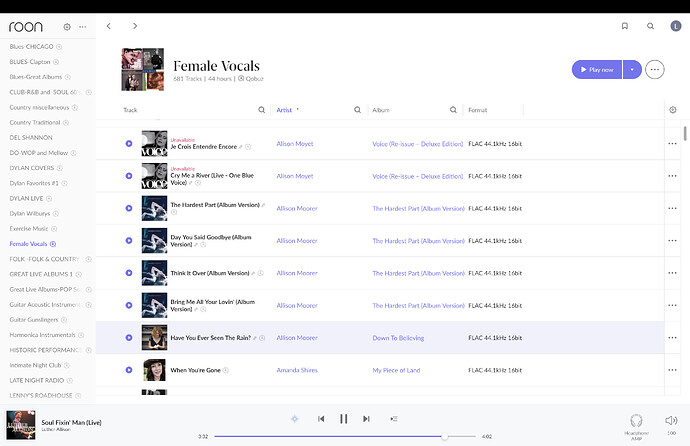The image size is (690, 446).
Task: Sort by the Format column header
Action: 477,110
